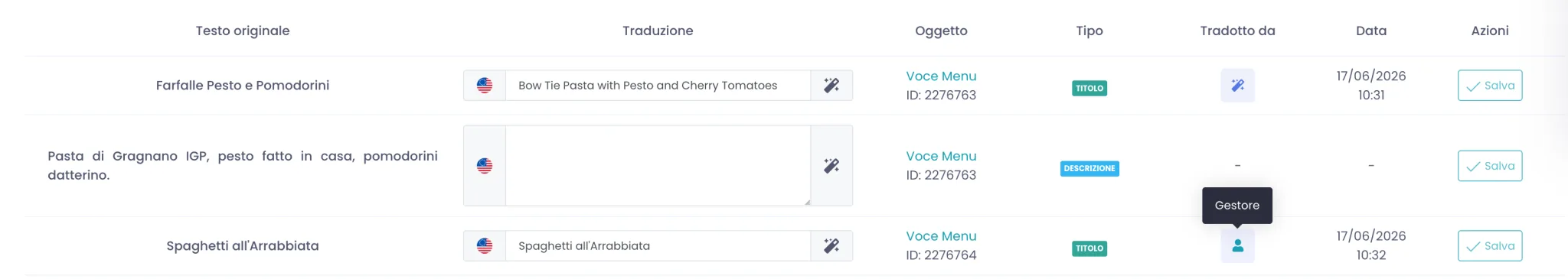Click US flag icon in Spaghetti row
The image size is (1568, 279).
pyautogui.click(x=485, y=246)
